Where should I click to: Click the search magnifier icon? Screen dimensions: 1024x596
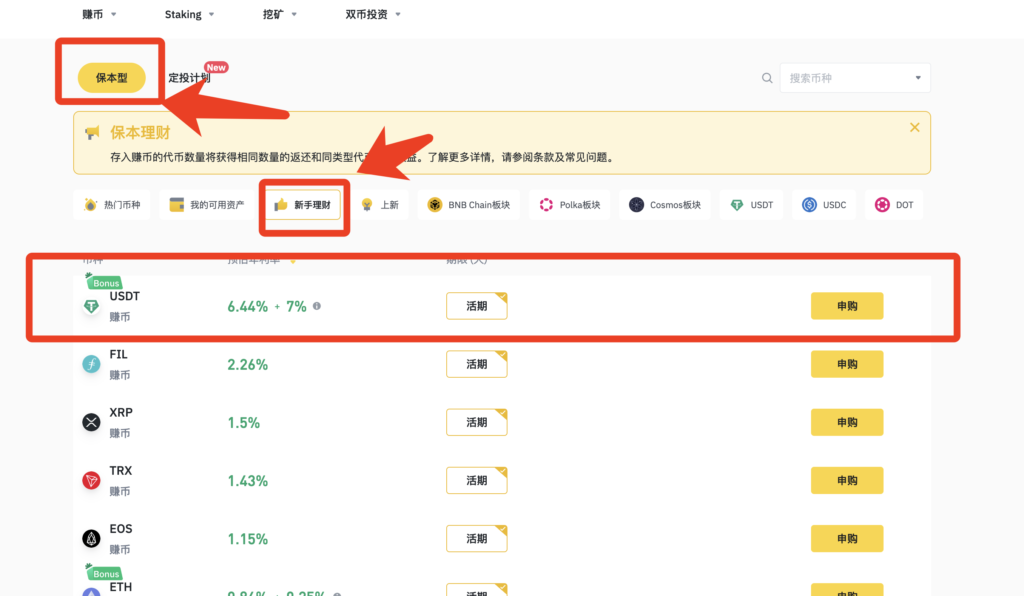point(767,78)
